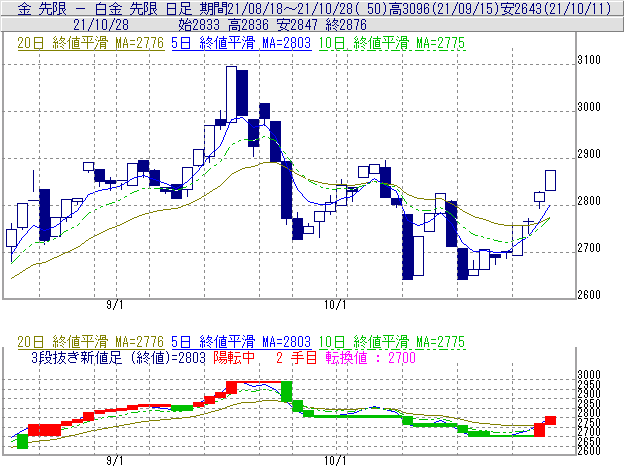Click the 2600 price axis label, upper chart
This screenshot has height=475, width=624.
pos(589,295)
